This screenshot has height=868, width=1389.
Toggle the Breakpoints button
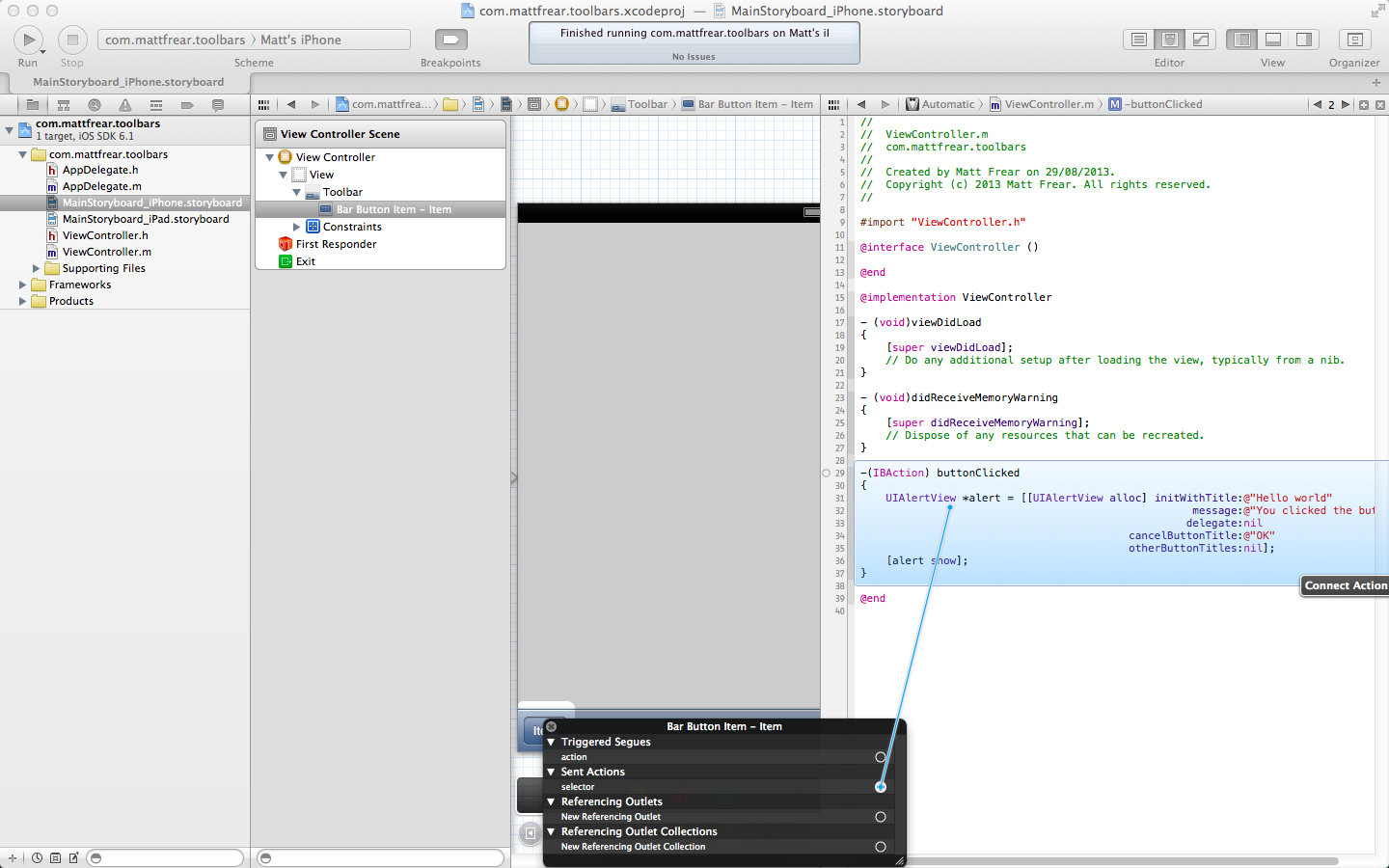[x=450, y=40]
